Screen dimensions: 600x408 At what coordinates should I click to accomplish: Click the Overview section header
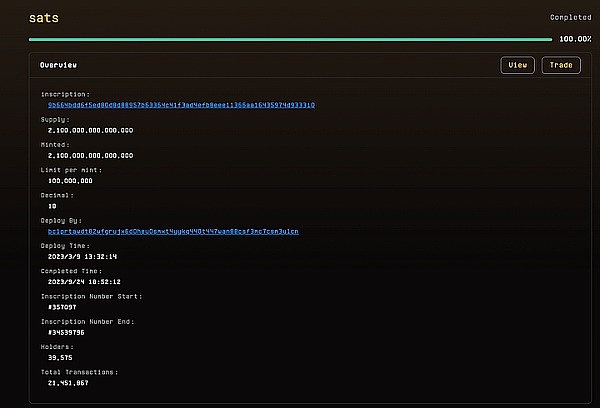click(x=61, y=65)
